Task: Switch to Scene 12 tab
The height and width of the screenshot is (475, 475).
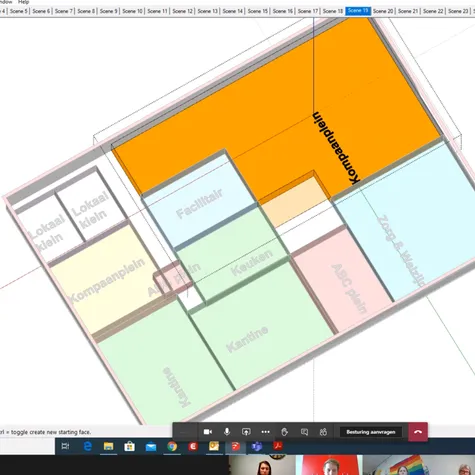Action: pos(183,11)
